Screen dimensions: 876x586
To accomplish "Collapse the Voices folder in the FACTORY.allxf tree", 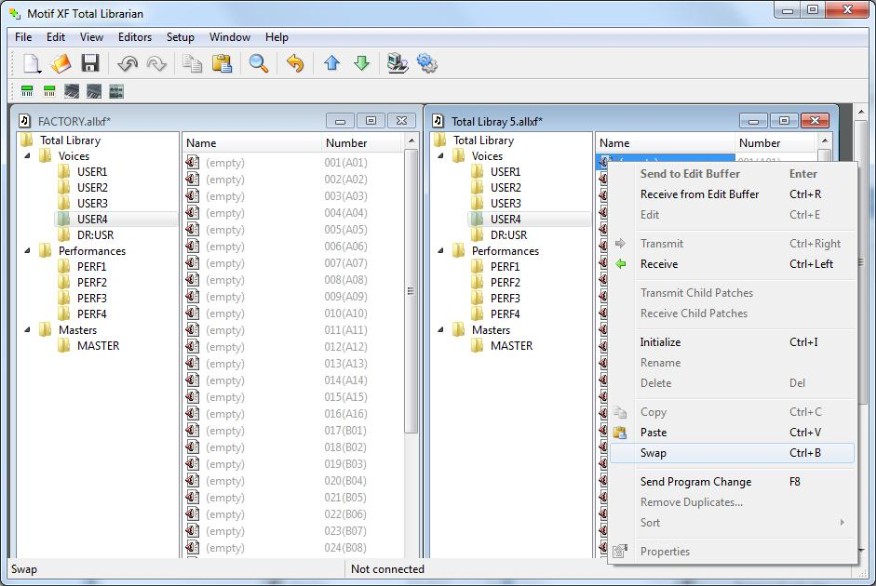I will [27, 156].
